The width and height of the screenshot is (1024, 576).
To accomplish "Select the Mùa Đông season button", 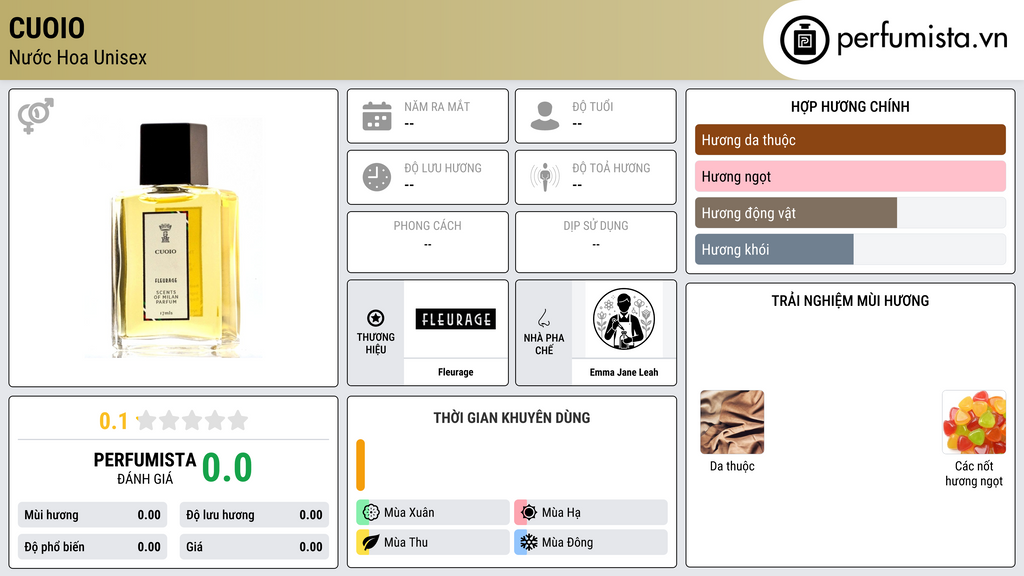I will tap(590, 542).
